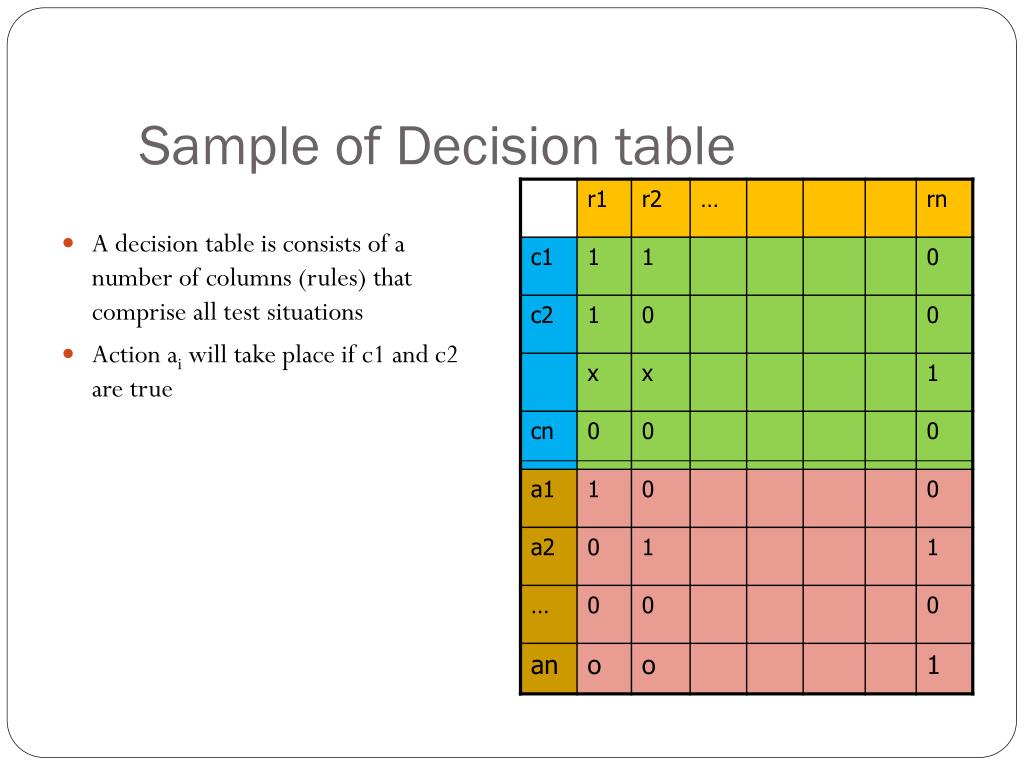Click the first bullet about columns (rules)
Screen dimensions: 1024x768
pos(251,278)
